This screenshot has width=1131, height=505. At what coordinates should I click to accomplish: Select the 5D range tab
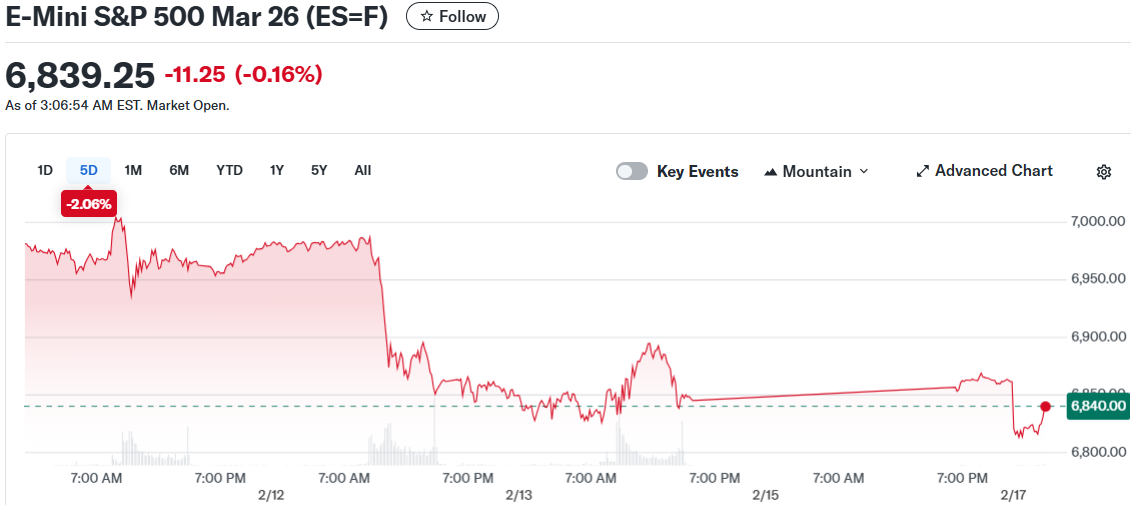pyautogui.click(x=89, y=170)
